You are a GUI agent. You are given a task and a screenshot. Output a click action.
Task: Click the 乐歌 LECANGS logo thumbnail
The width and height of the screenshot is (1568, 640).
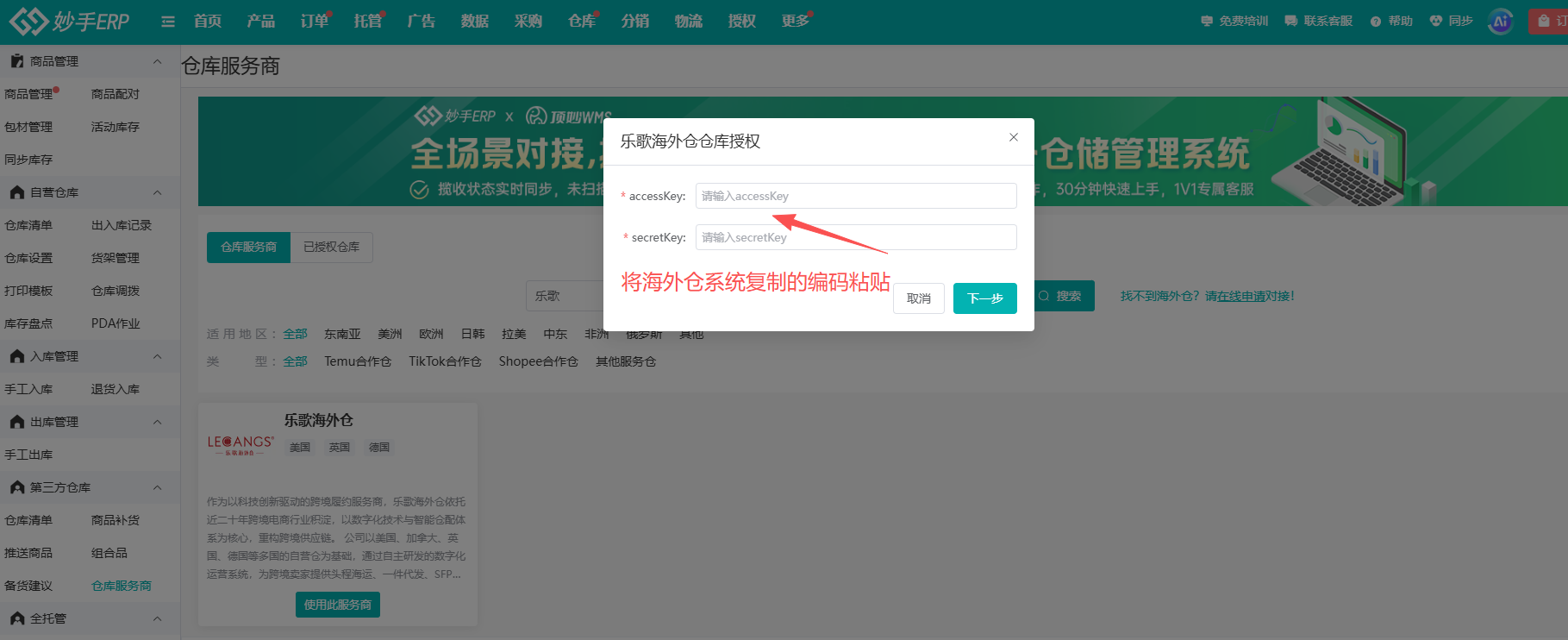[x=241, y=445]
